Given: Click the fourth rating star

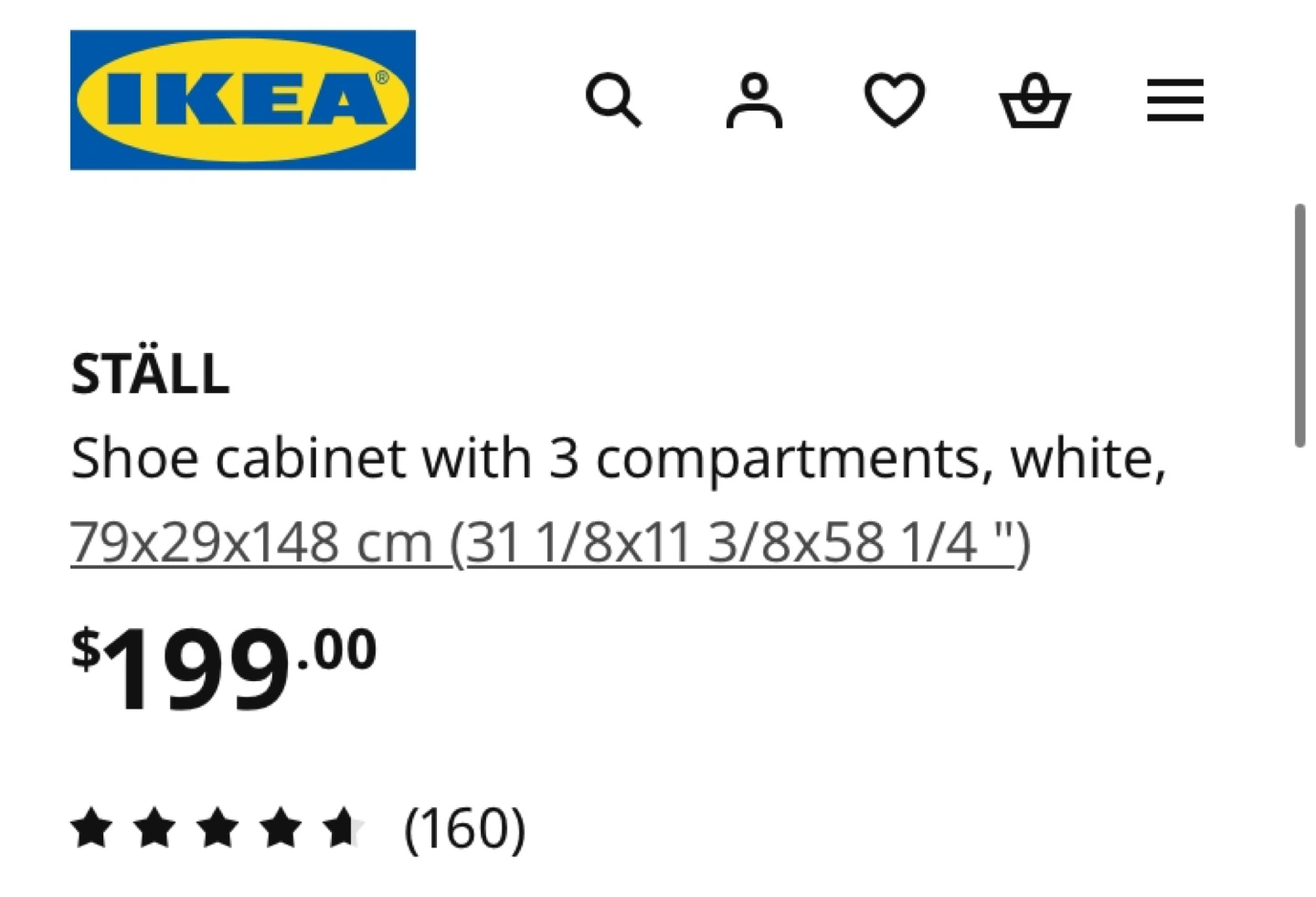Looking at the screenshot, I should pyautogui.click(x=281, y=828).
